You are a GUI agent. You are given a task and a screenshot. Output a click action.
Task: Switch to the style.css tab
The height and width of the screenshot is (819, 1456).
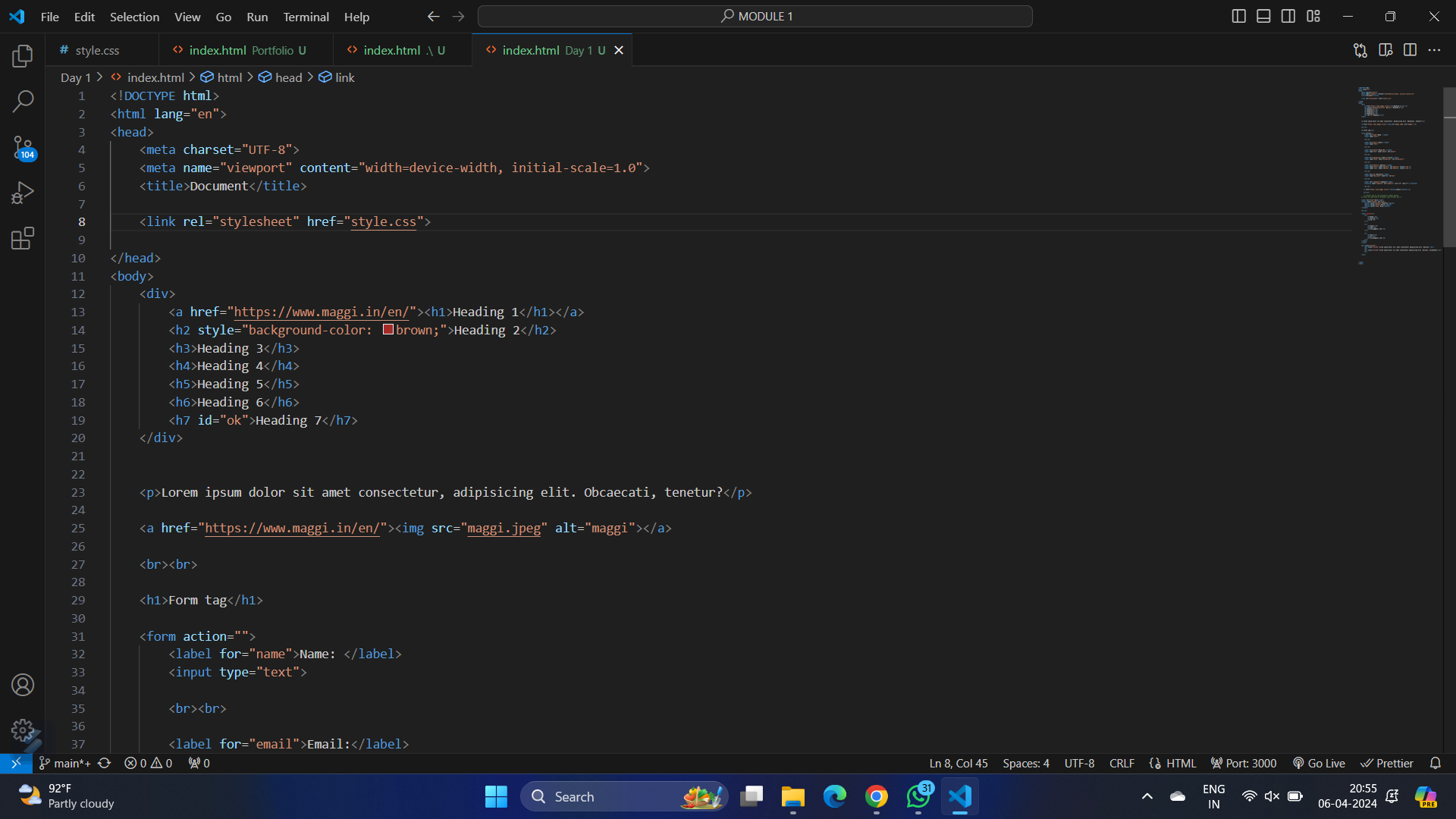[102, 50]
